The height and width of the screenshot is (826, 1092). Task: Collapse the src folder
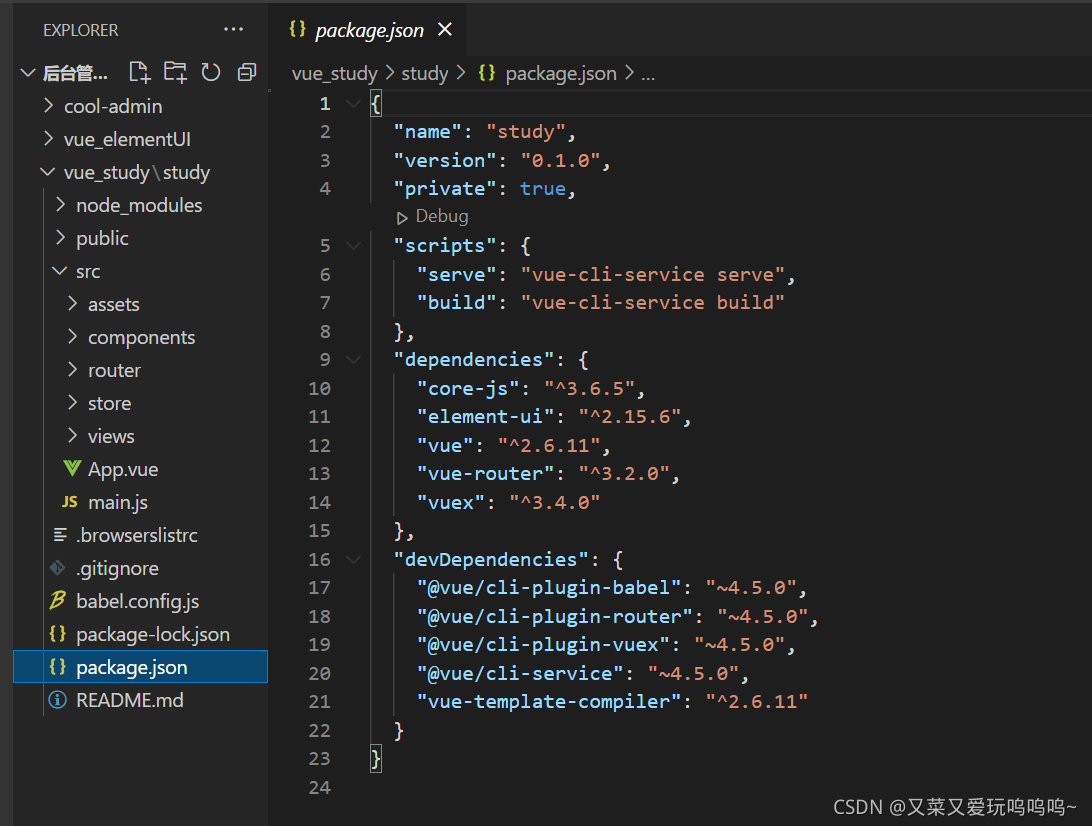tap(60, 271)
